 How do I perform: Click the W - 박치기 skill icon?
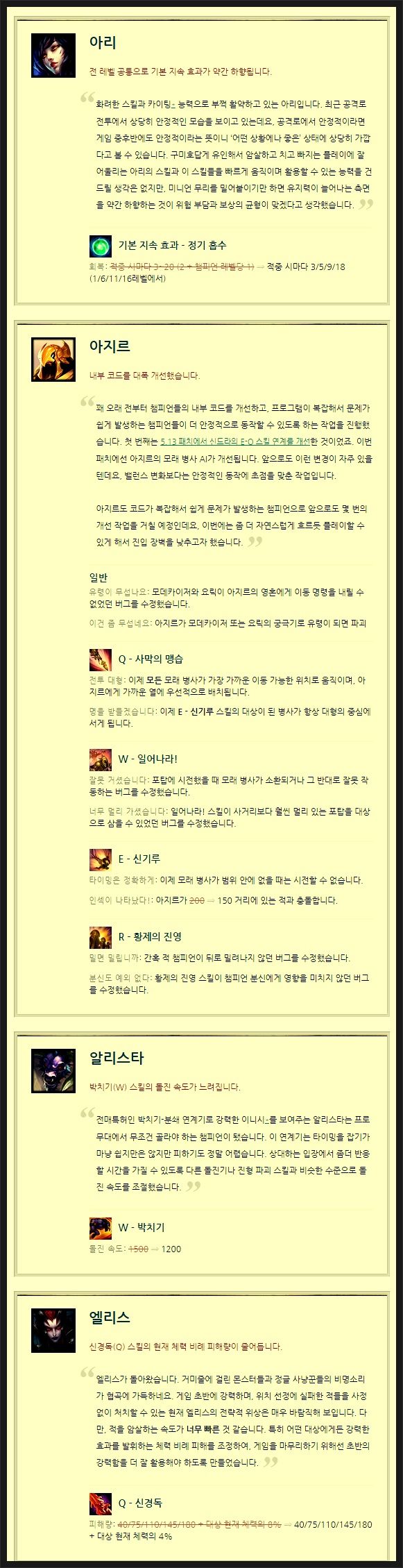coord(101,1228)
